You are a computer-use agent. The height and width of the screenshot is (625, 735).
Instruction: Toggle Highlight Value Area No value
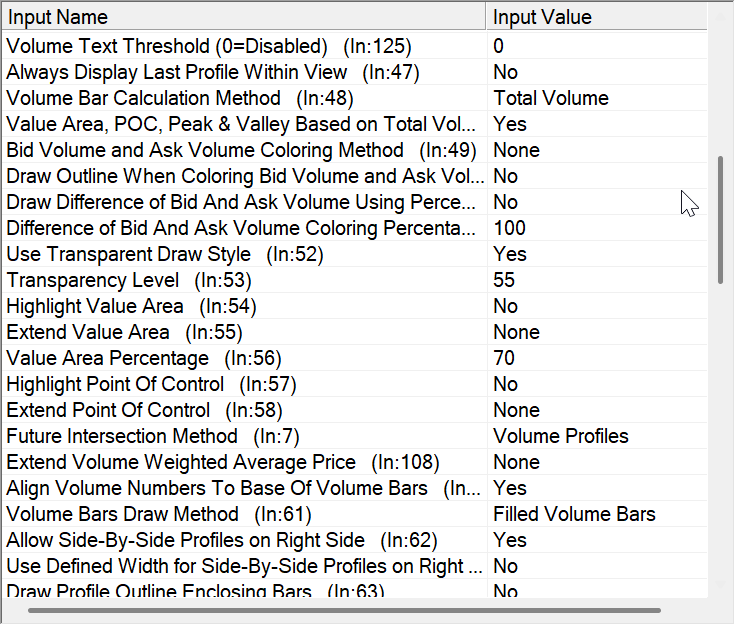tap(597, 306)
